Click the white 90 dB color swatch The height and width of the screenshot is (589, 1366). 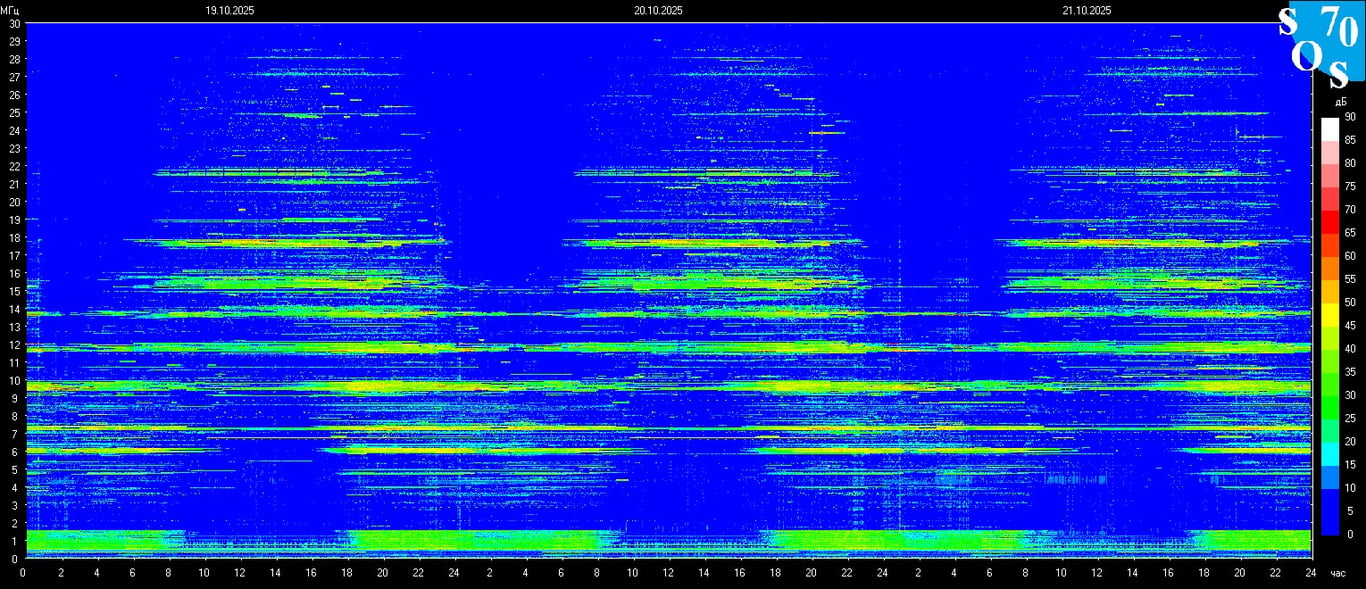click(x=1329, y=128)
